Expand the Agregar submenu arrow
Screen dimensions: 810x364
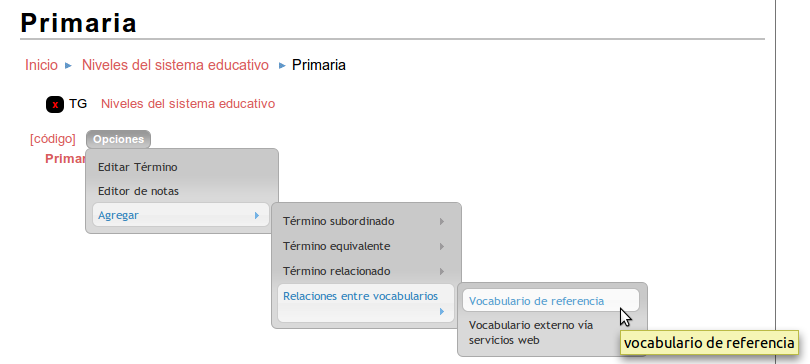pos(257,215)
